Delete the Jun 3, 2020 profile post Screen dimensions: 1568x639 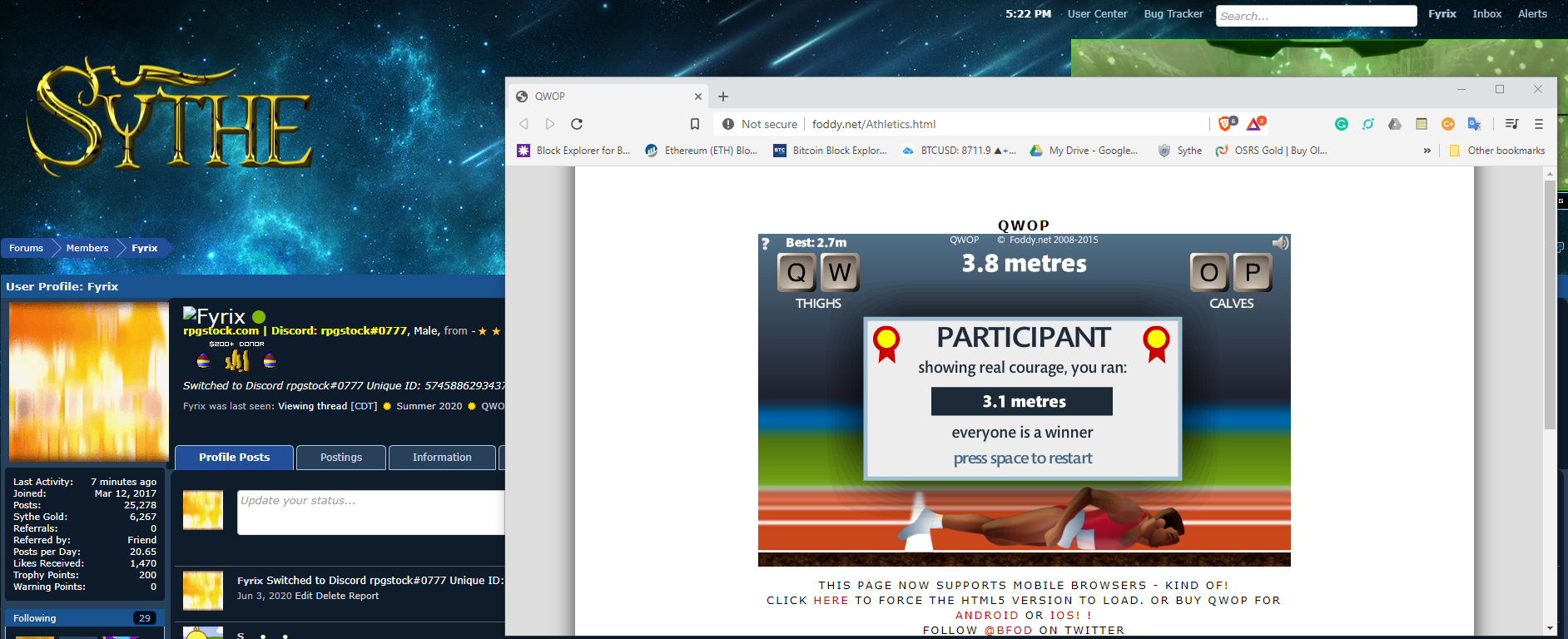pyautogui.click(x=330, y=596)
